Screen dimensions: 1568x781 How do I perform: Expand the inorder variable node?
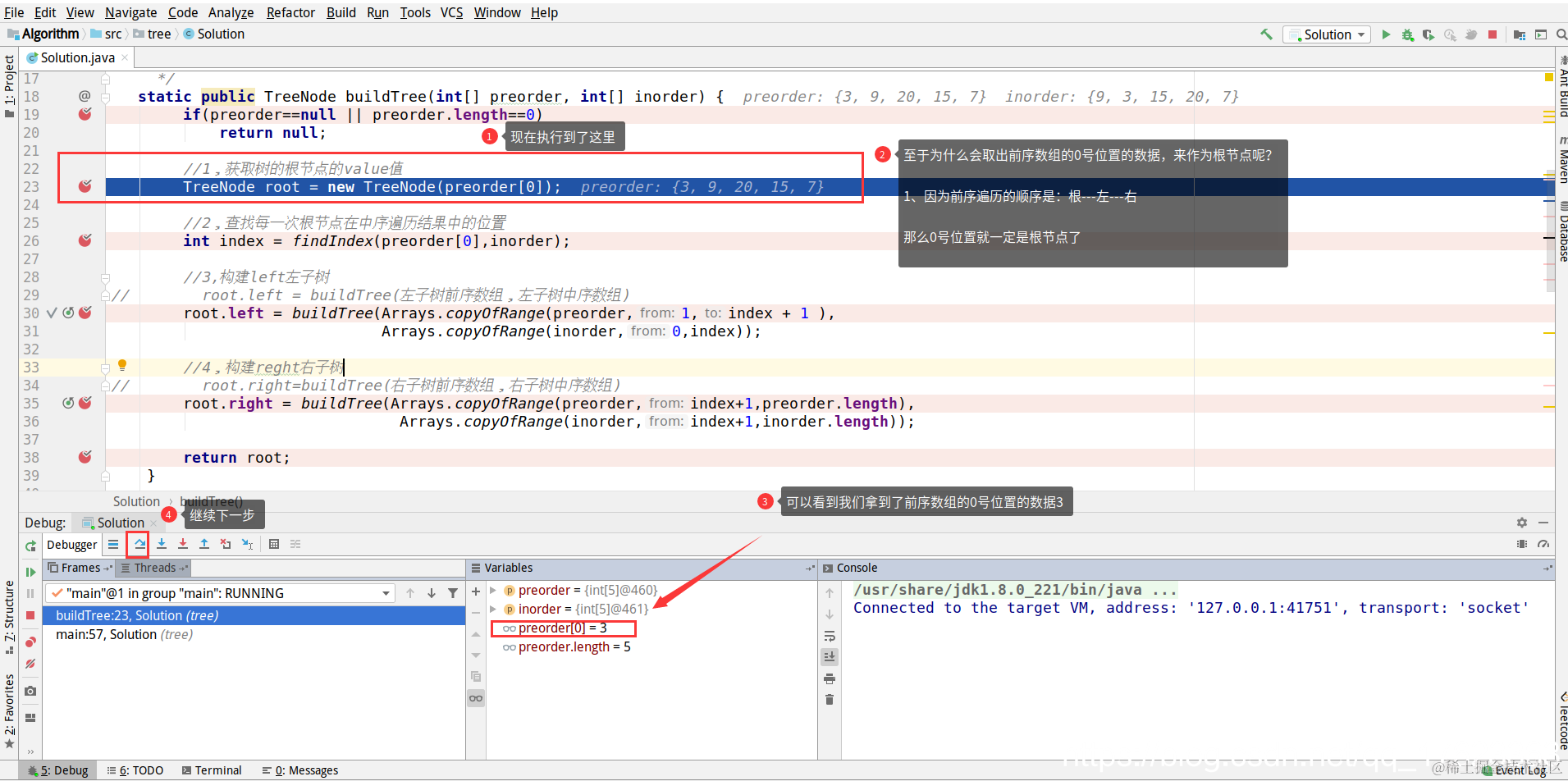coord(493,609)
